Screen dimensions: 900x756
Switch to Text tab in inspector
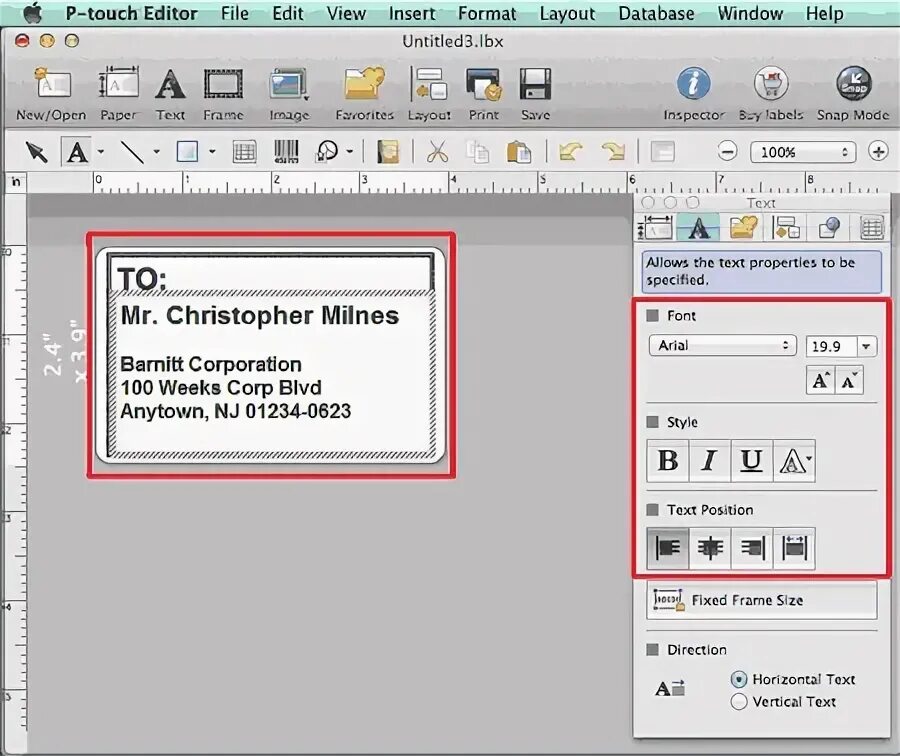[698, 227]
